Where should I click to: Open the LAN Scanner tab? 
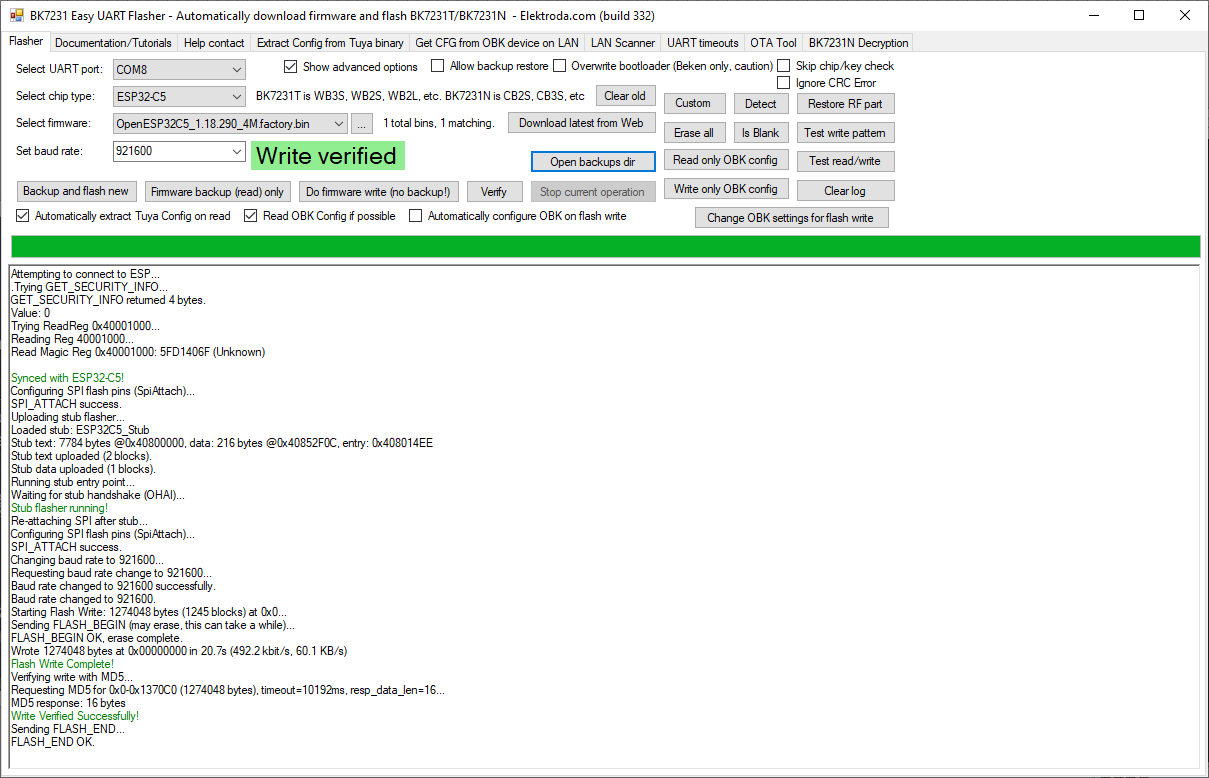pos(623,43)
